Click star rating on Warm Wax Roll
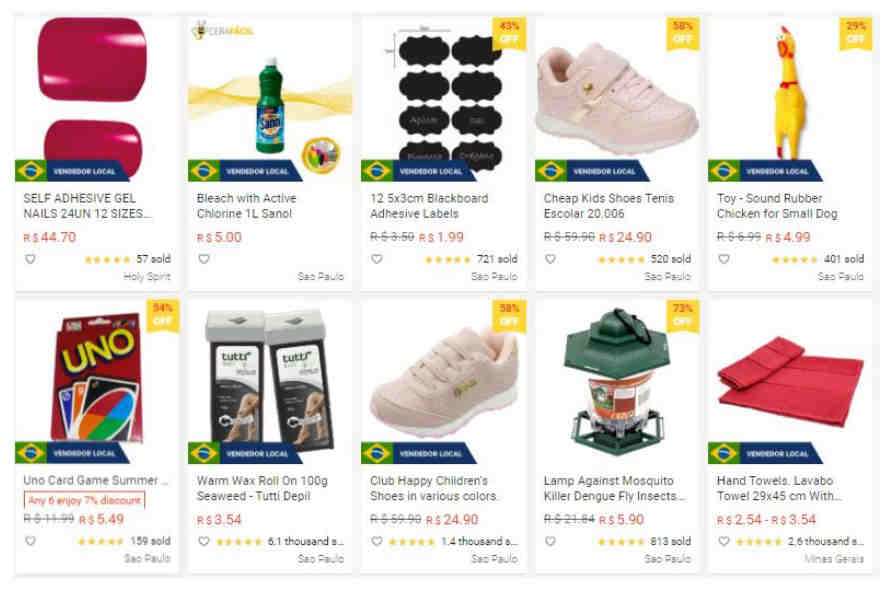 (x=239, y=542)
